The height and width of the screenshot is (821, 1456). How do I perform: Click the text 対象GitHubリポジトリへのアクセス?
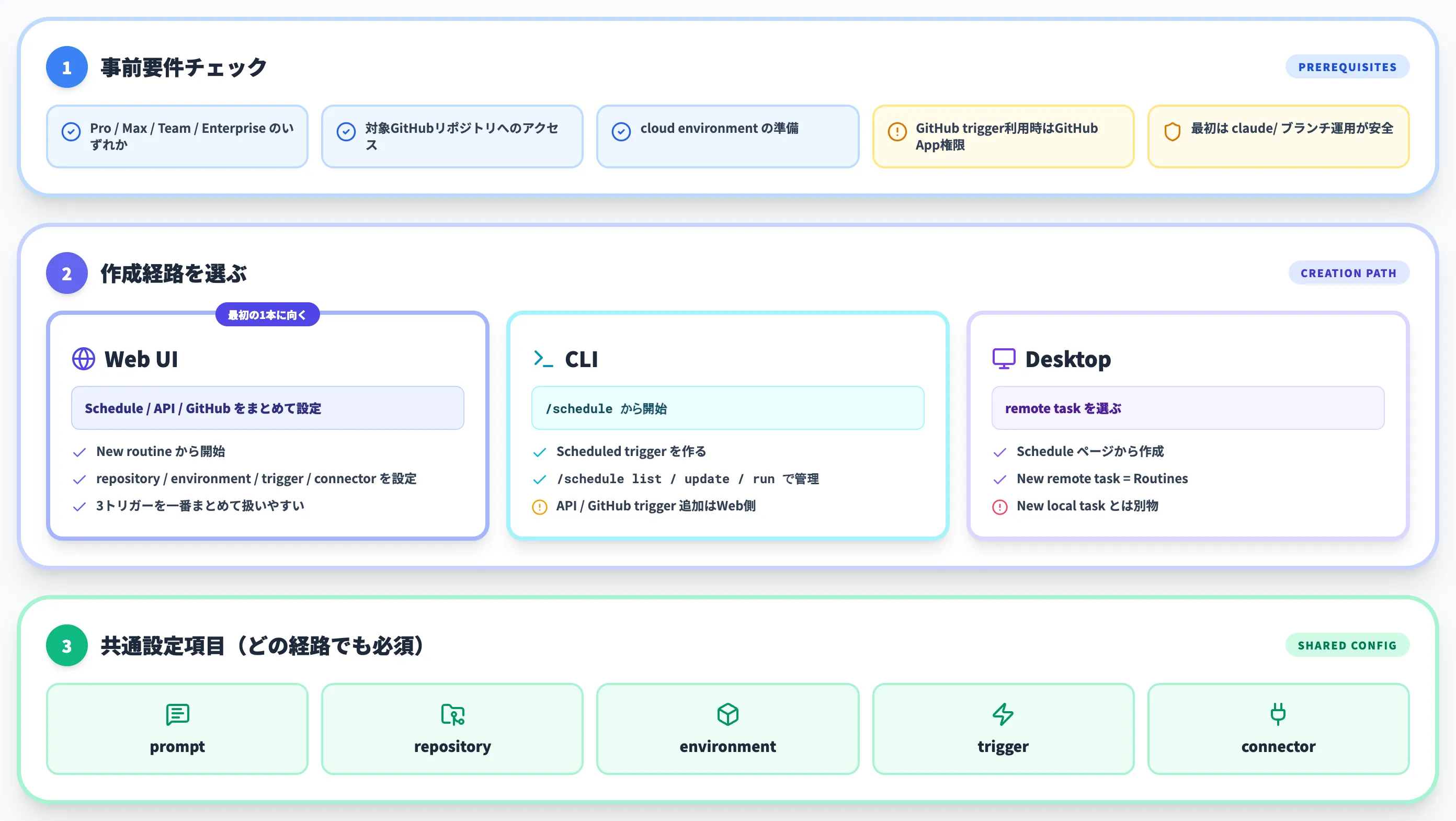(x=462, y=136)
